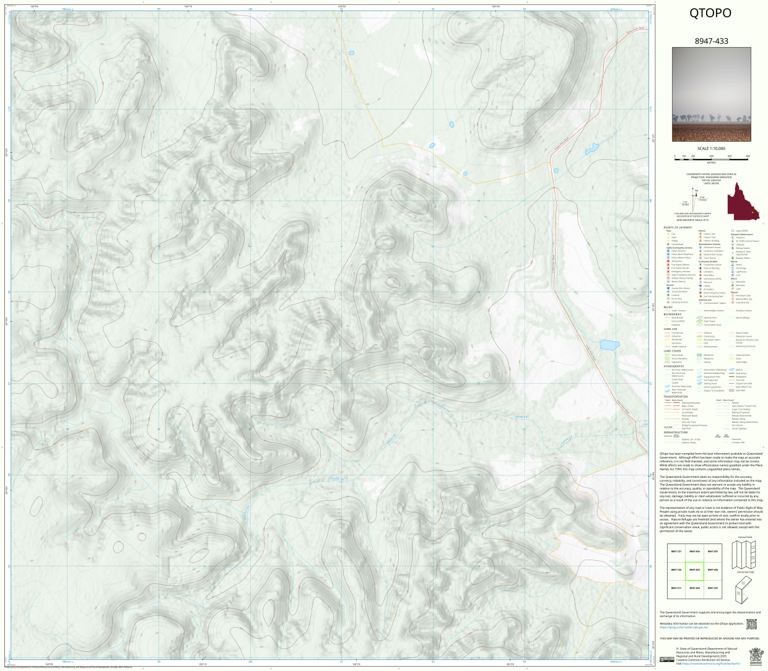Click the largest blue lake on the map
768x671 pixels.
[610, 345]
